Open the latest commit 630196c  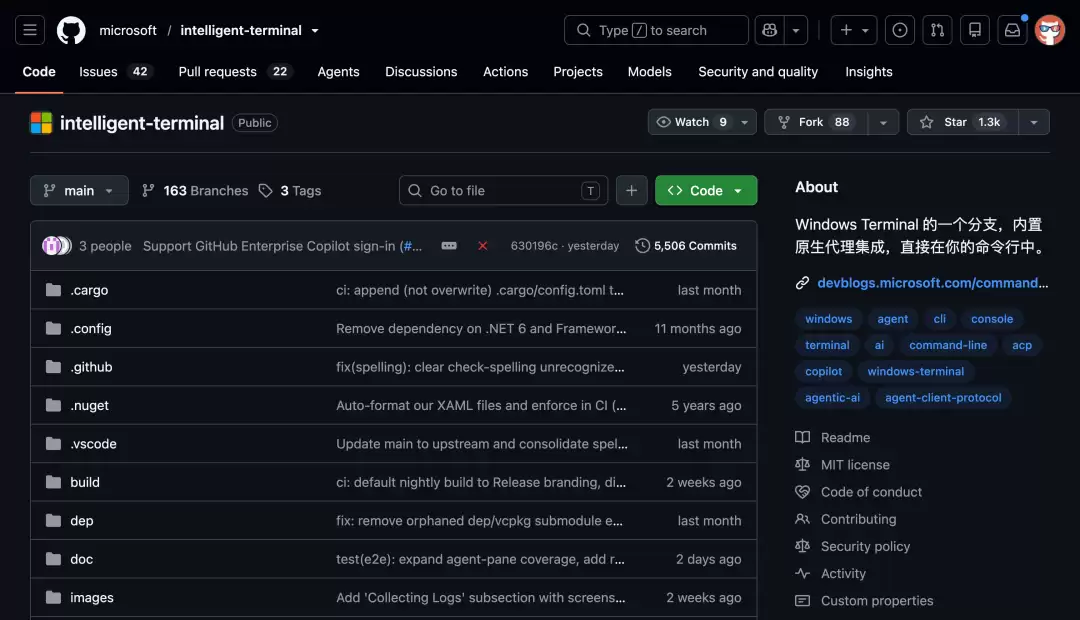click(x=534, y=246)
